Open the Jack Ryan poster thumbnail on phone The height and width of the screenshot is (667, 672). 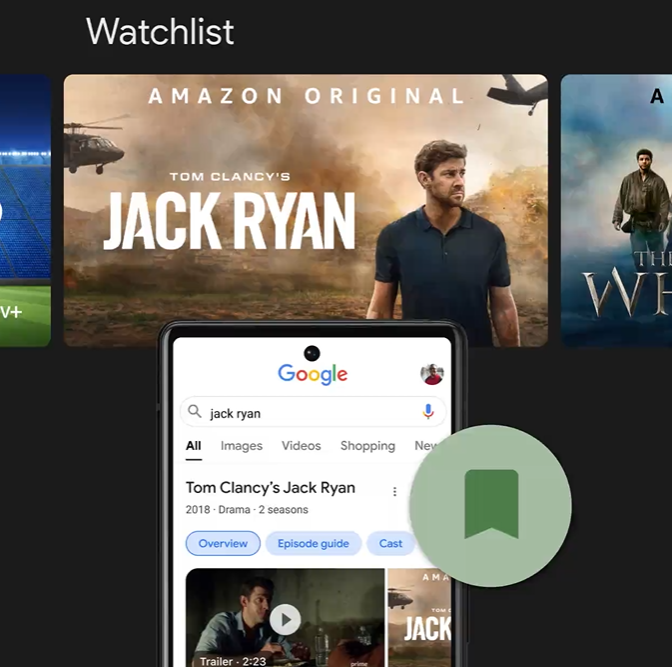pyautogui.click(x=419, y=617)
